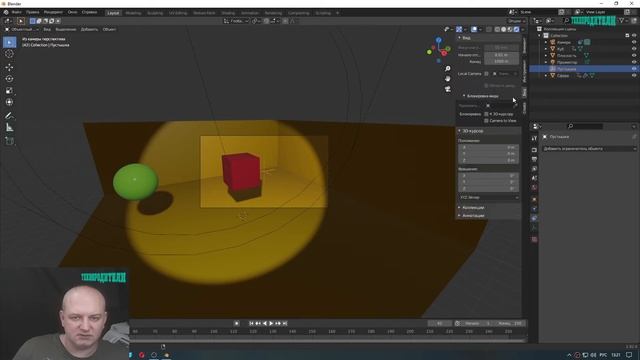Open the Добавить menu in viewport header
The image size is (640, 360).
[89, 29]
